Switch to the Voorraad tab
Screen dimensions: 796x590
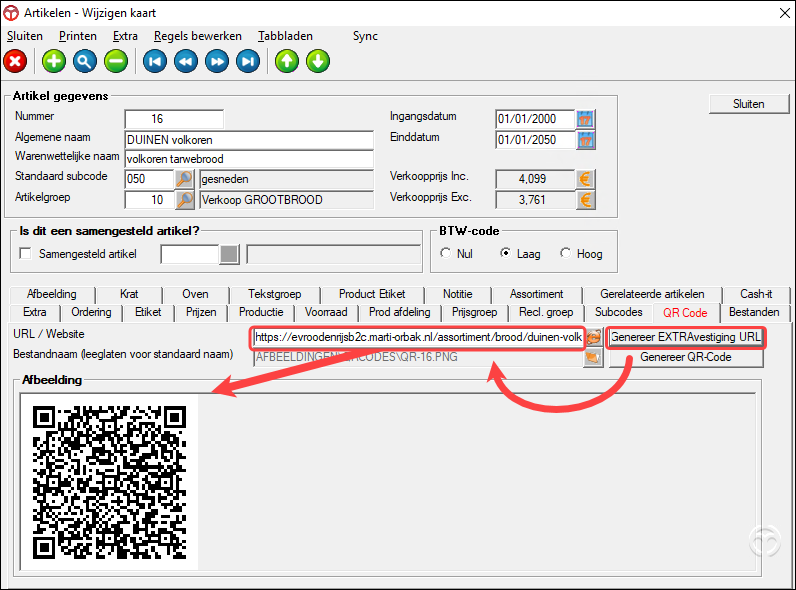coord(326,312)
